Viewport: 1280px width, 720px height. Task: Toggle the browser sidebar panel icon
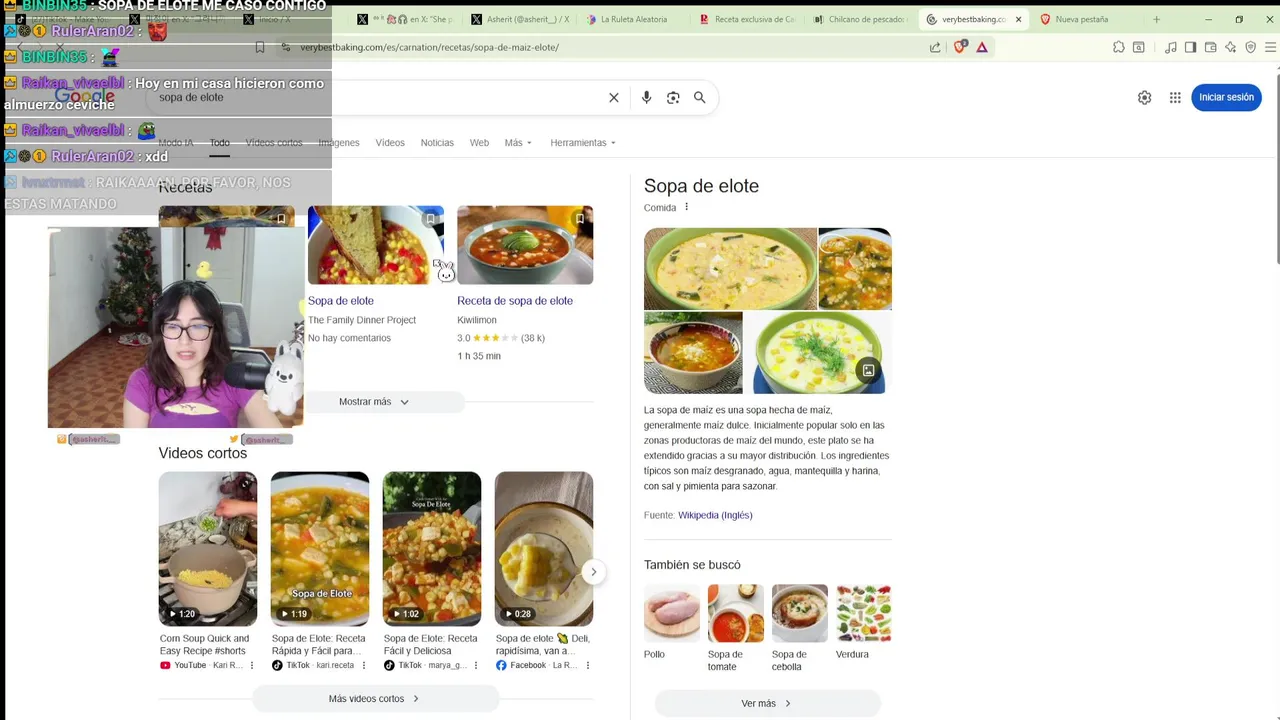[1190, 47]
